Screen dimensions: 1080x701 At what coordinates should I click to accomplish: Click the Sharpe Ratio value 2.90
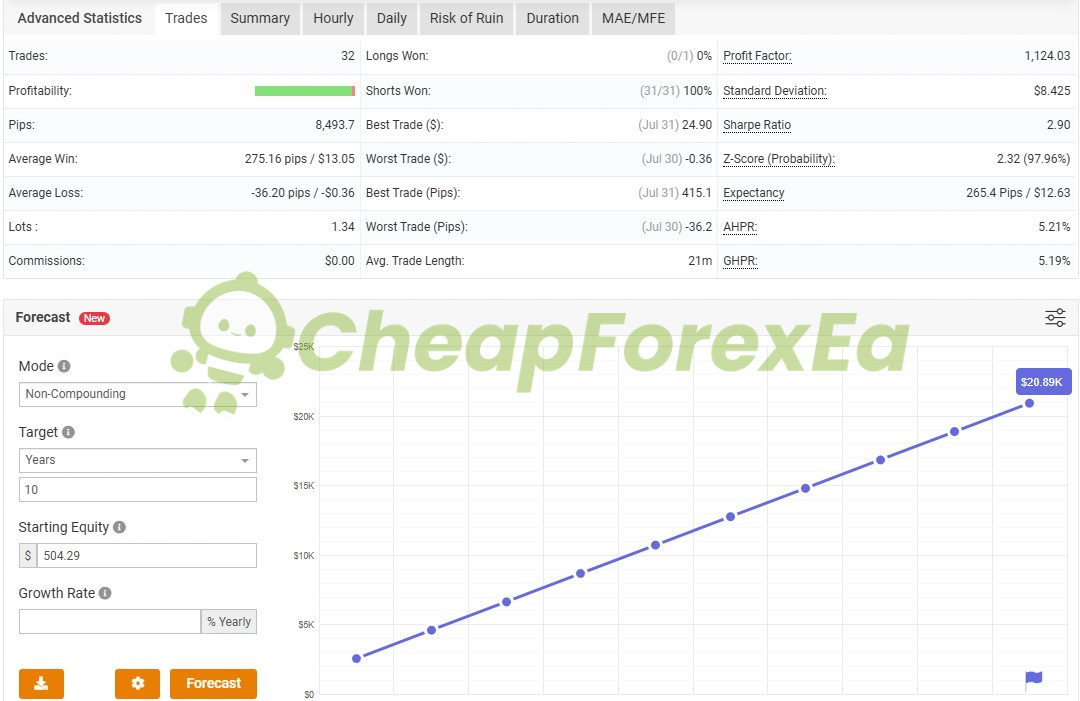point(1059,125)
